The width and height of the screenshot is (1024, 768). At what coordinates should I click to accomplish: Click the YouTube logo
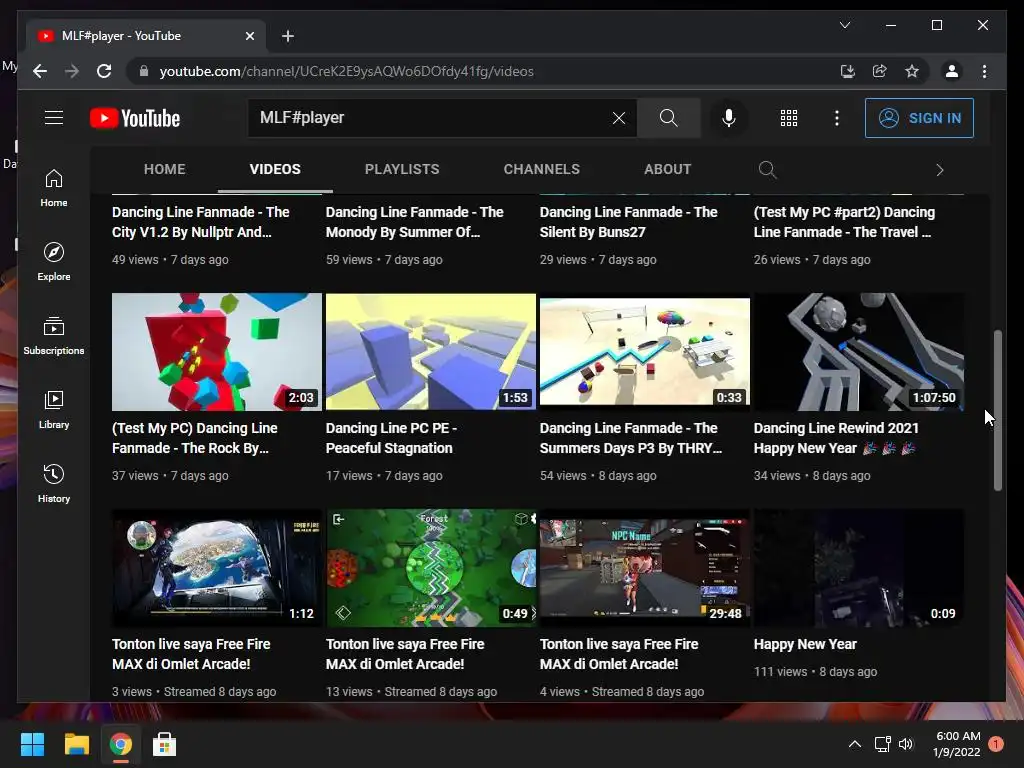point(135,118)
